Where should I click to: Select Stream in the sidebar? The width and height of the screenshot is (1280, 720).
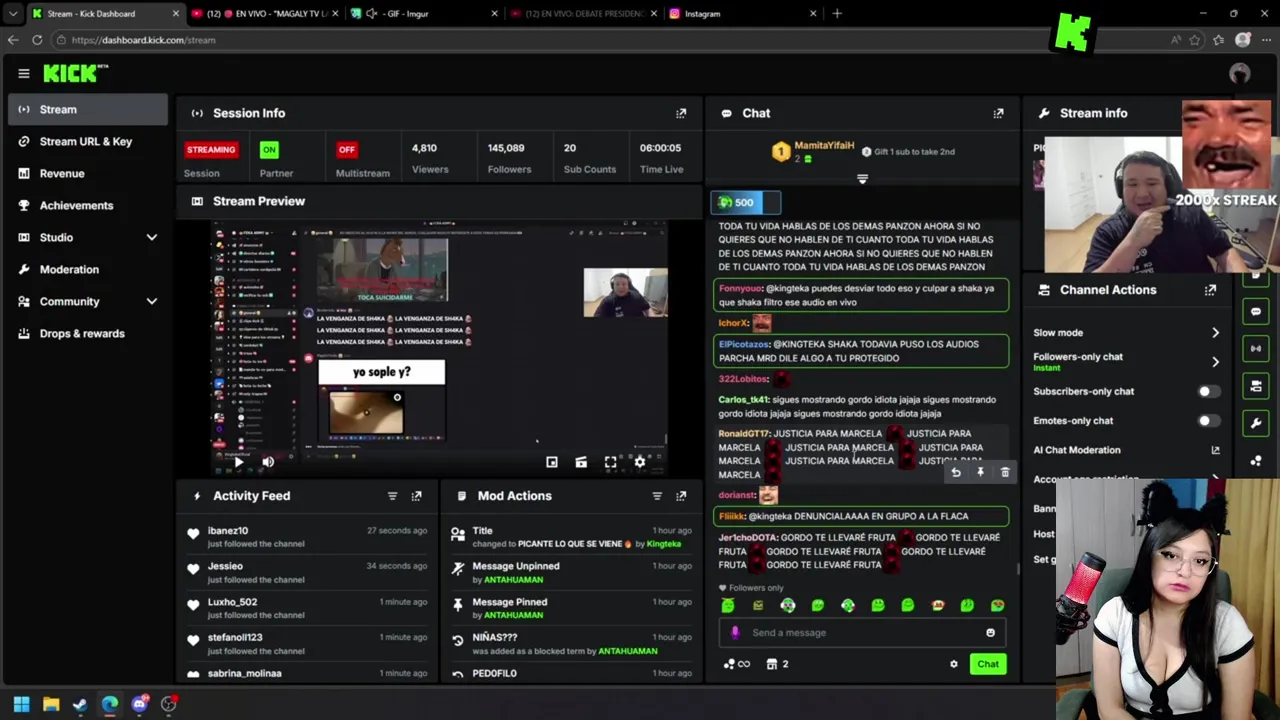(88, 109)
